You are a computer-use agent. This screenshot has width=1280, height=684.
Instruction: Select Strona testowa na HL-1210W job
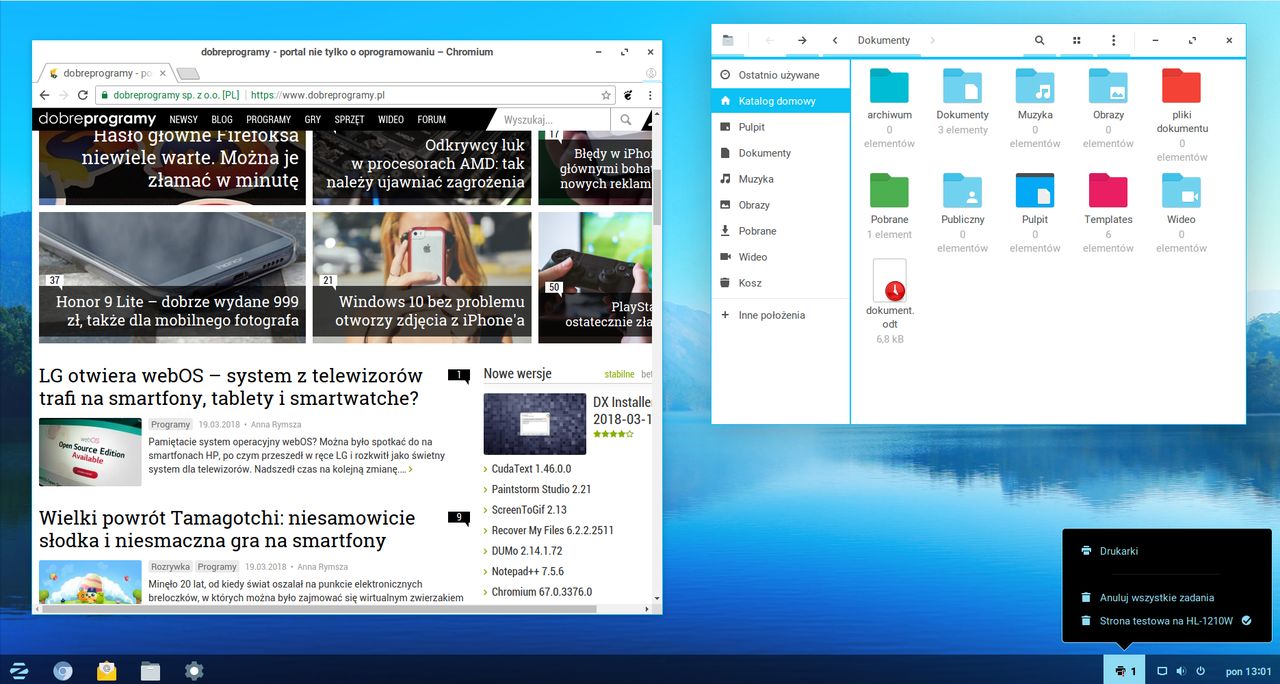1166,621
